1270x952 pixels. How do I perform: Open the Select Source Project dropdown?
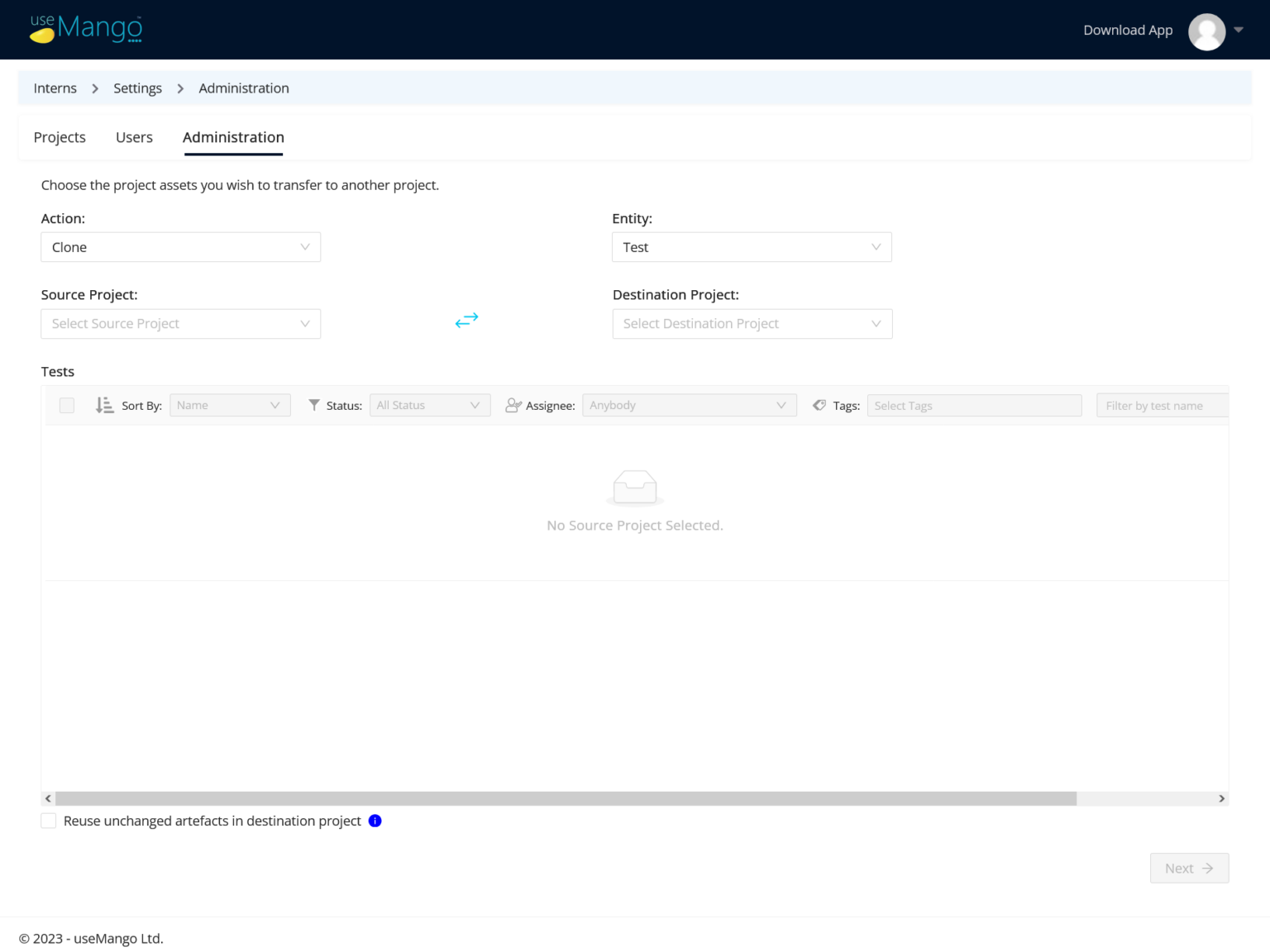[x=181, y=324]
